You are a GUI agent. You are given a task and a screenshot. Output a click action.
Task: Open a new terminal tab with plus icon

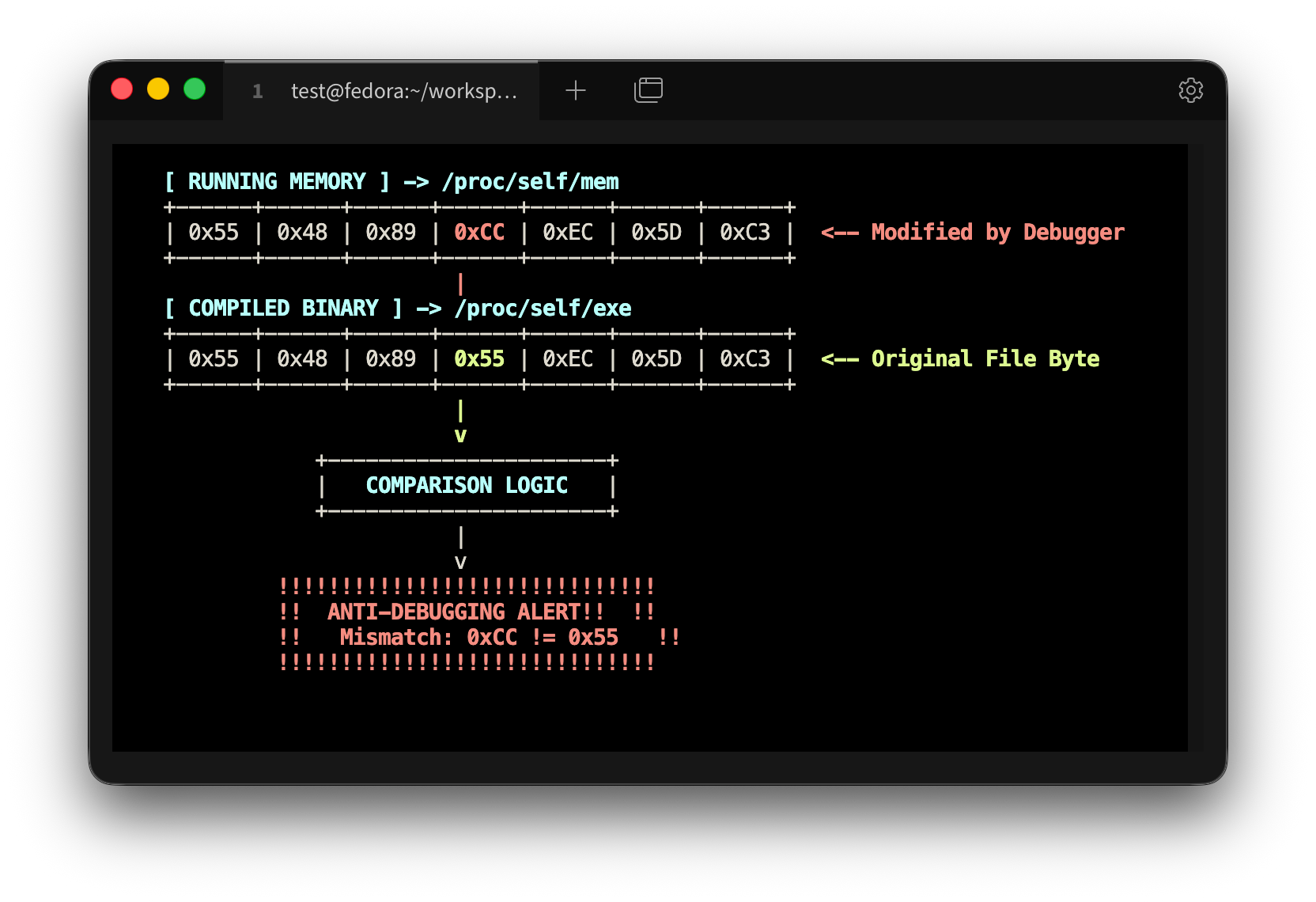(576, 90)
